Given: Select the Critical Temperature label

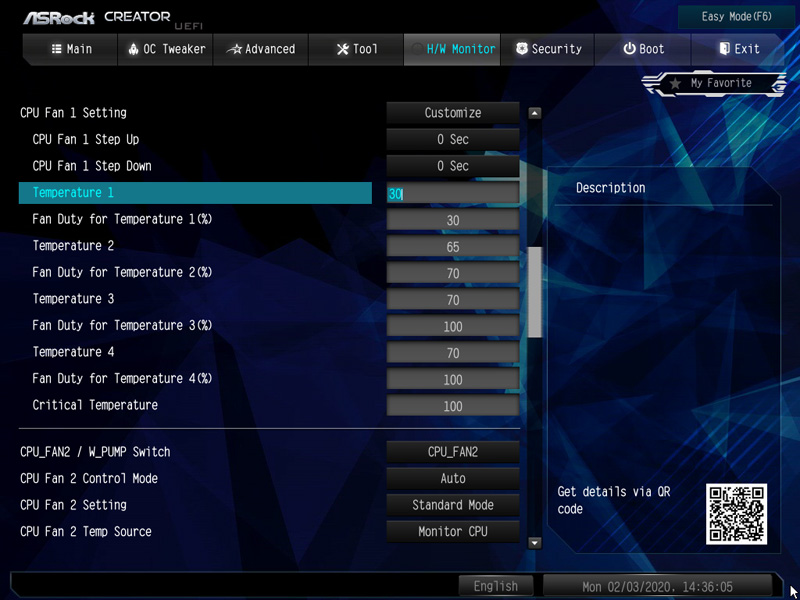Looking at the screenshot, I should (95, 405).
